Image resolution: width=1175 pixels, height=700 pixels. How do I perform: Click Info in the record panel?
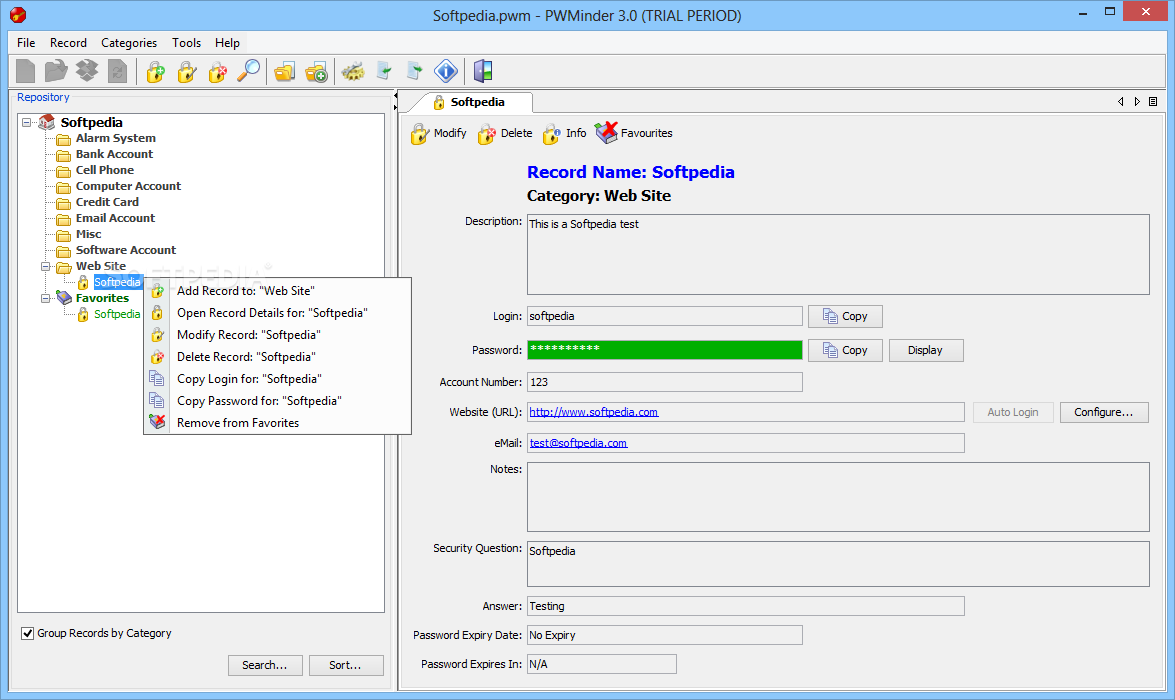point(565,133)
